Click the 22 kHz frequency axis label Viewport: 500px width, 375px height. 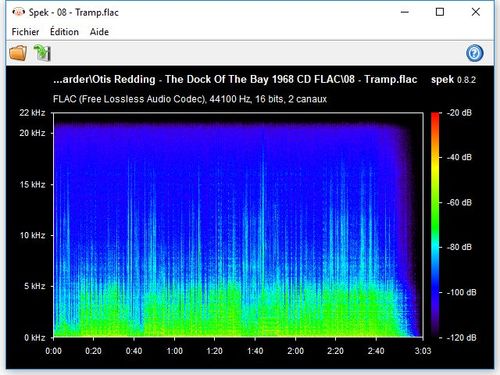click(32, 113)
